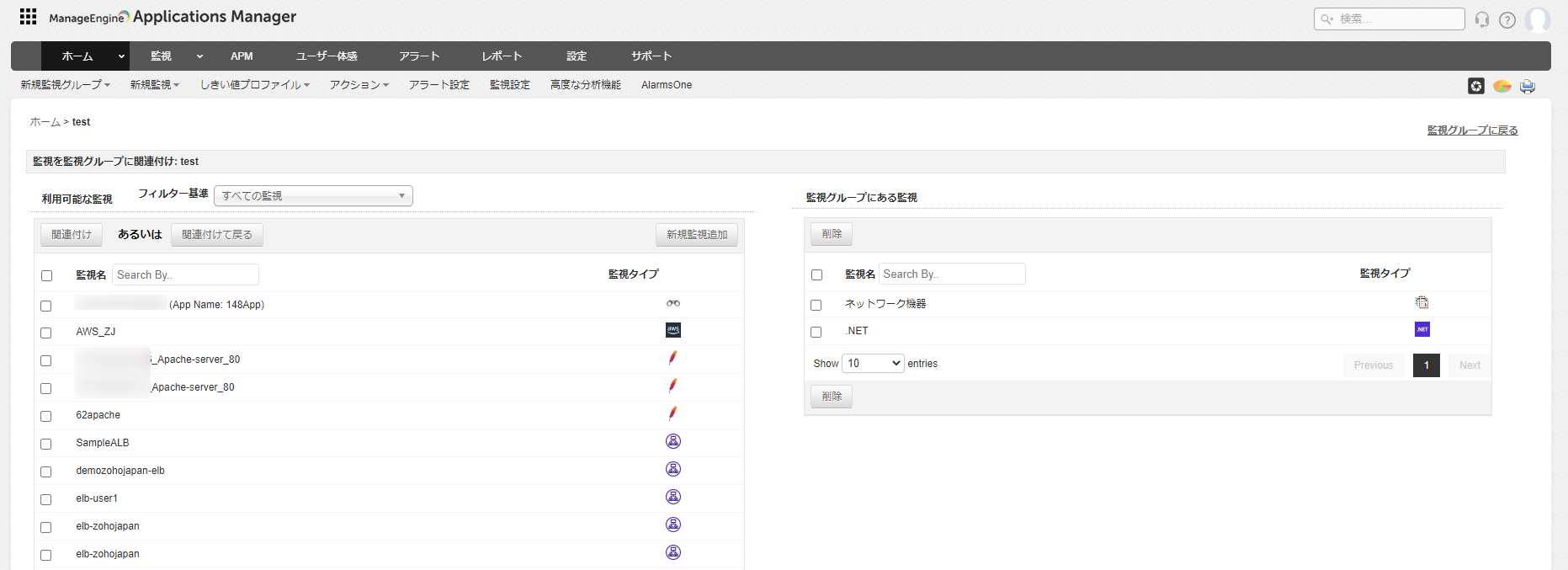Change the Show entries count dropdown

point(873,363)
